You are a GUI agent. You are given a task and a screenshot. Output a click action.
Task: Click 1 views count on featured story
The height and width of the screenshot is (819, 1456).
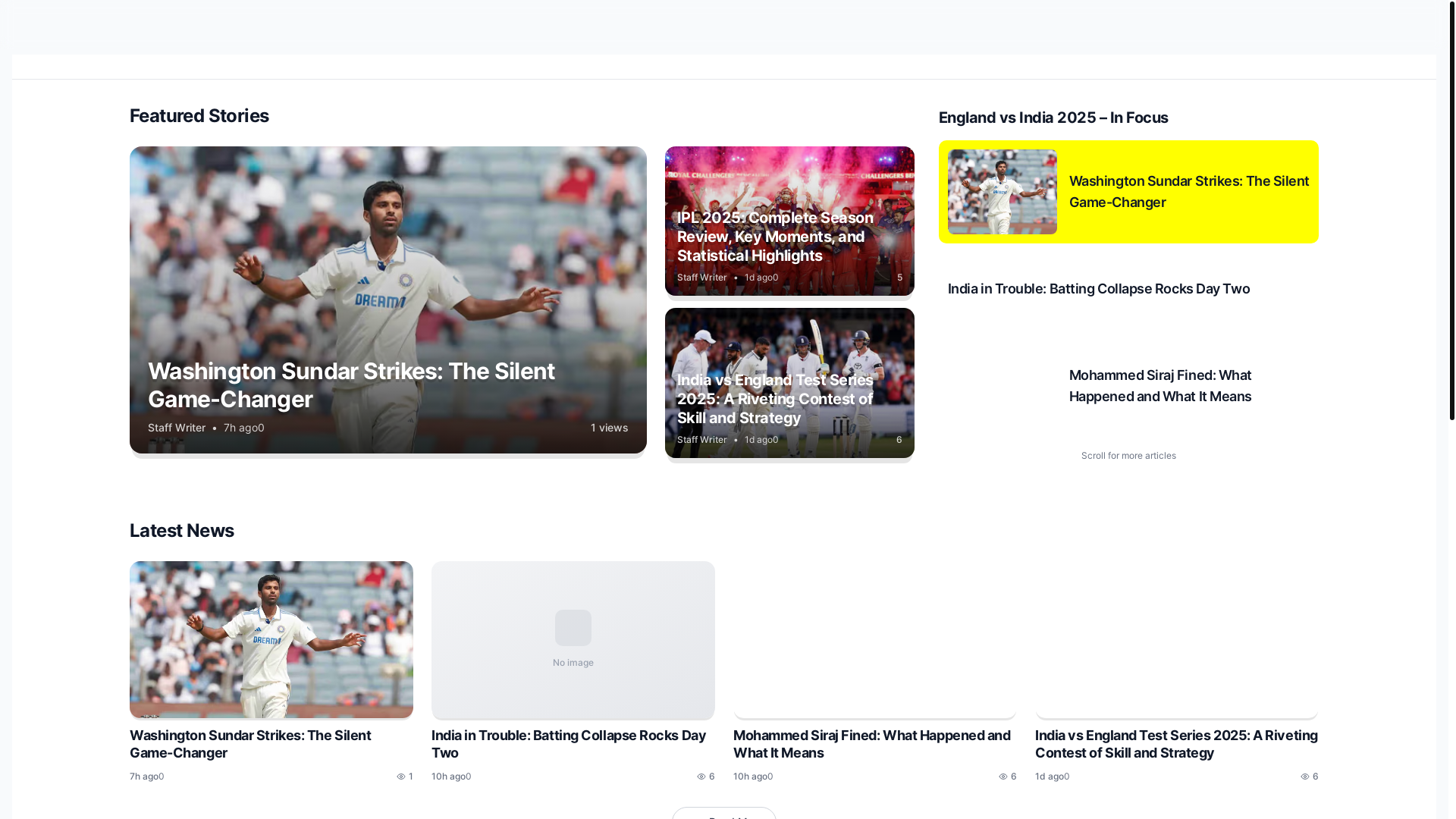[x=609, y=428]
